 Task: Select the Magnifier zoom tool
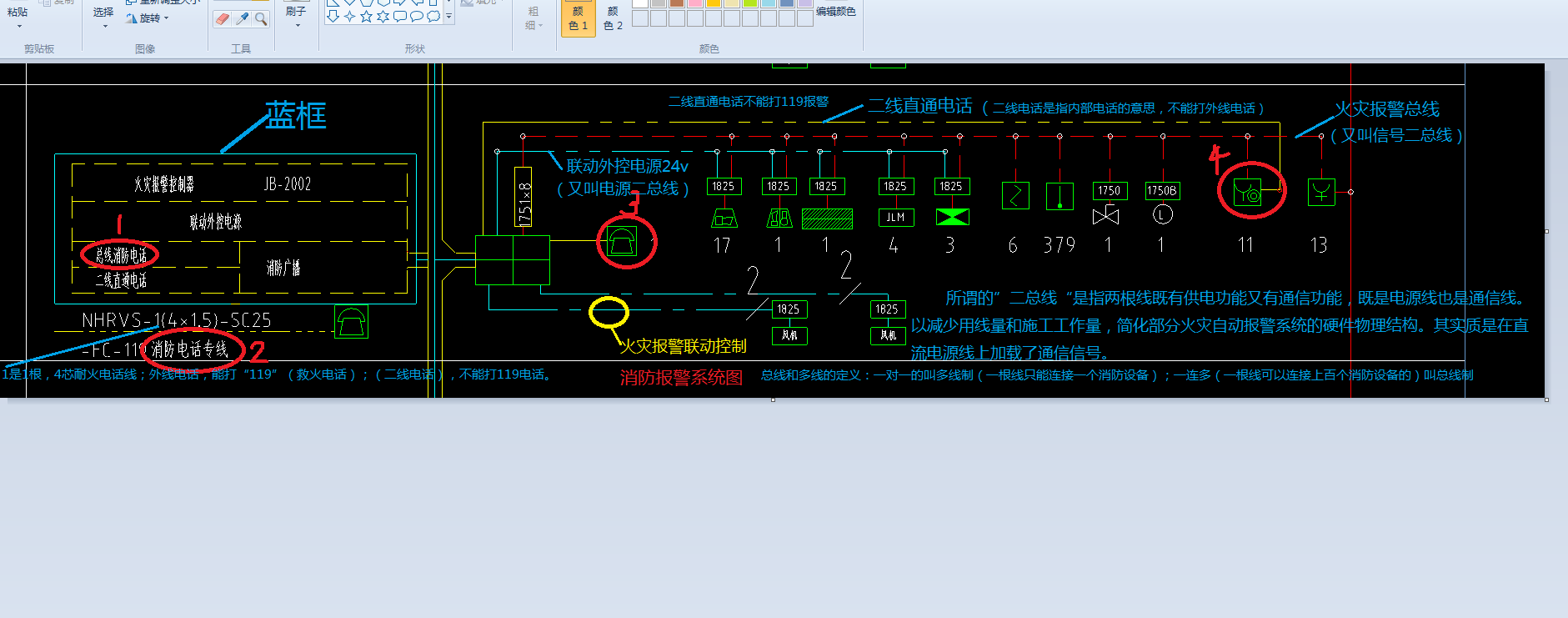tap(261, 18)
